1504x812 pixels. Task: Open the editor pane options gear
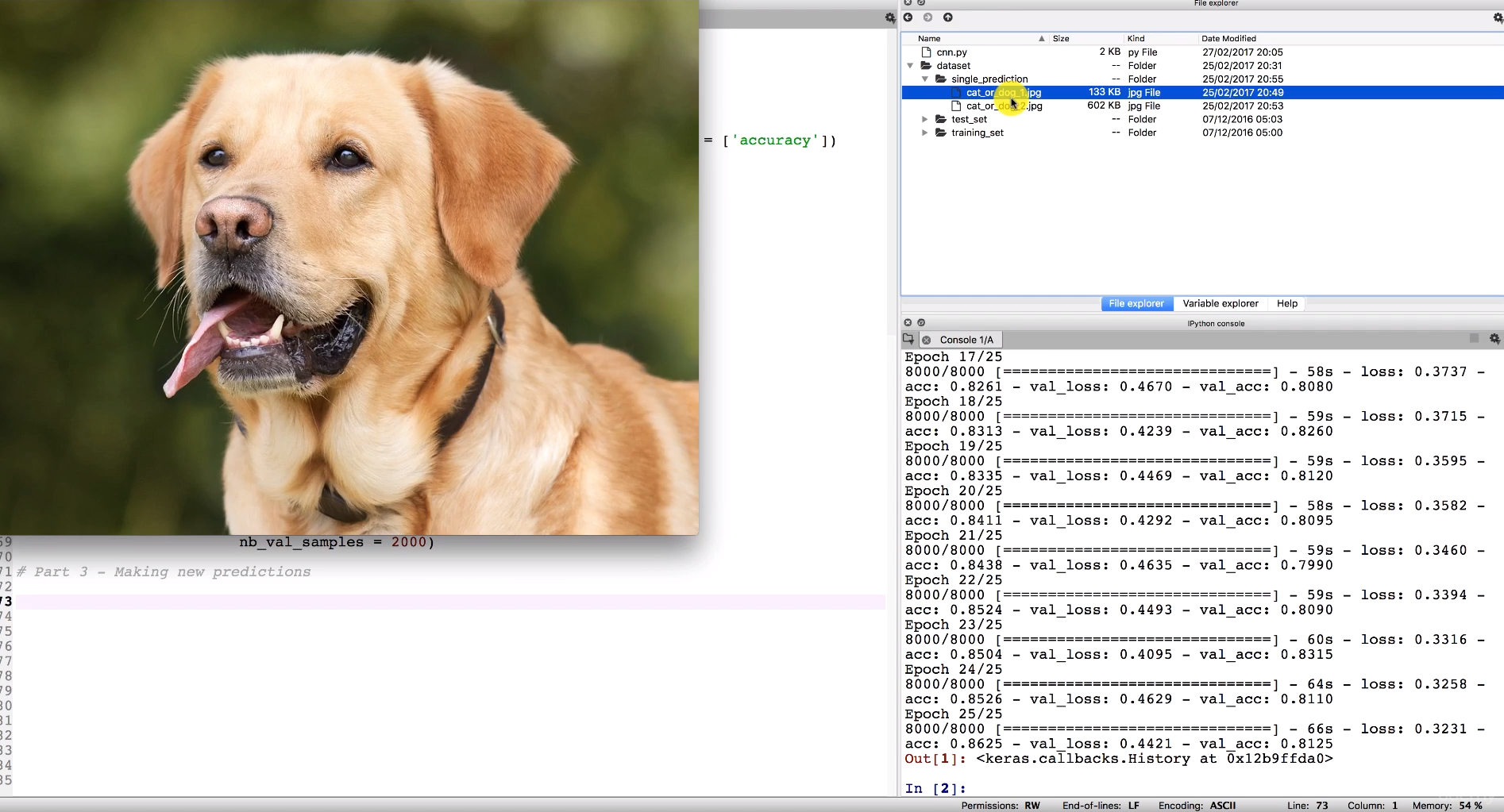pyautogui.click(x=890, y=18)
